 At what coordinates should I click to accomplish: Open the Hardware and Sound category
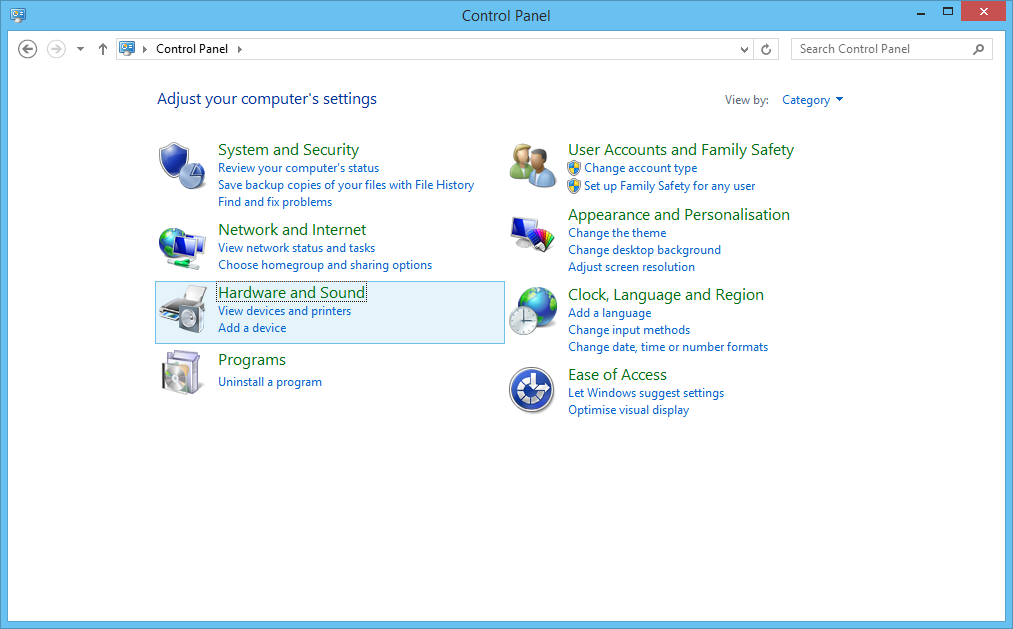pyautogui.click(x=291, y=292)
